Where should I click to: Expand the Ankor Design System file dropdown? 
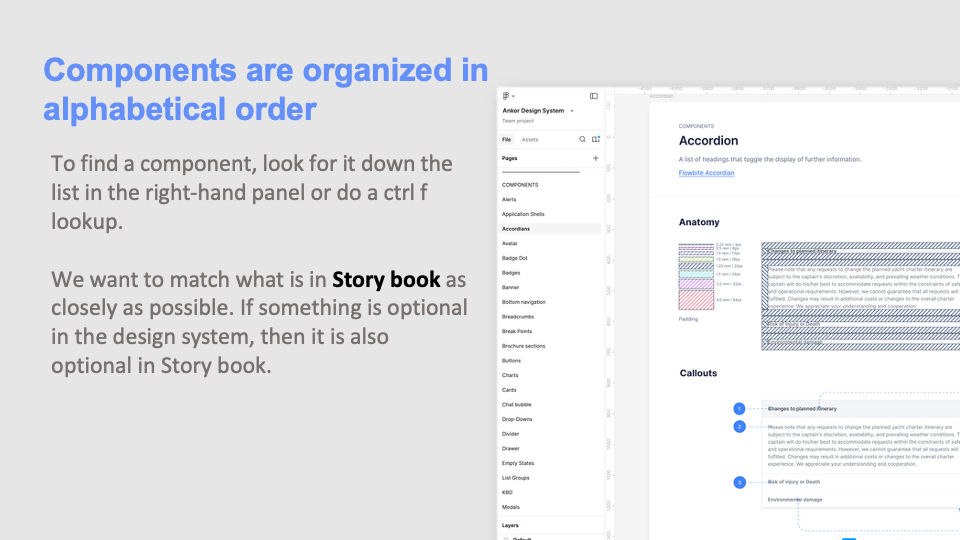click(572, 111)
